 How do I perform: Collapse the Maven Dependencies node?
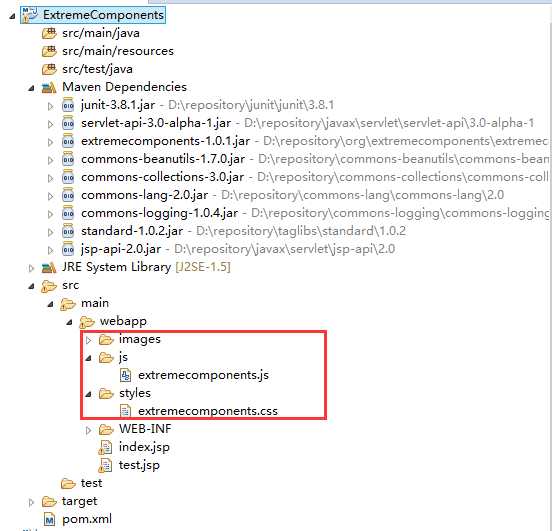32,88
